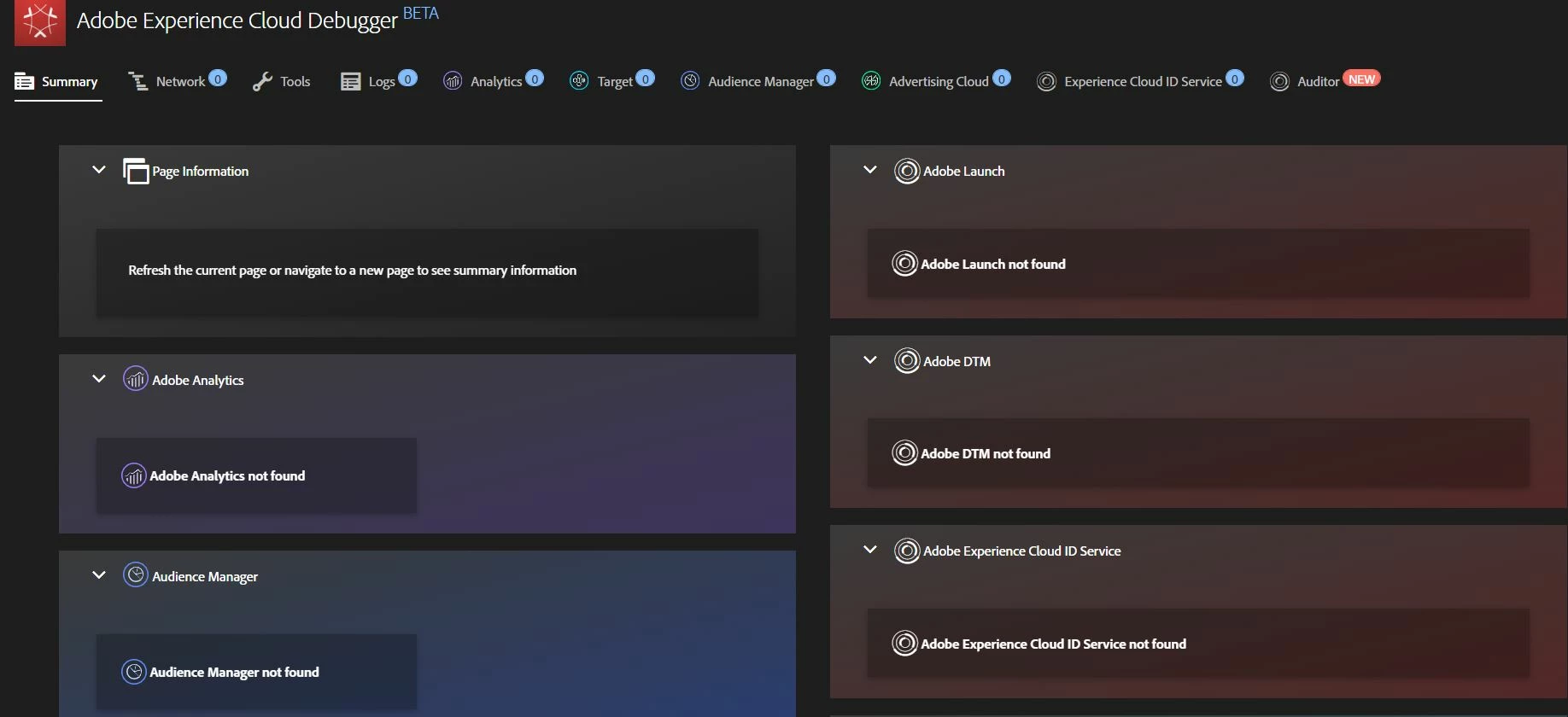The width and height of the screenshot is (1568, 717).
Task: Click the icon beside 'Adobe Analytics not found'
Action: (134, 475)
